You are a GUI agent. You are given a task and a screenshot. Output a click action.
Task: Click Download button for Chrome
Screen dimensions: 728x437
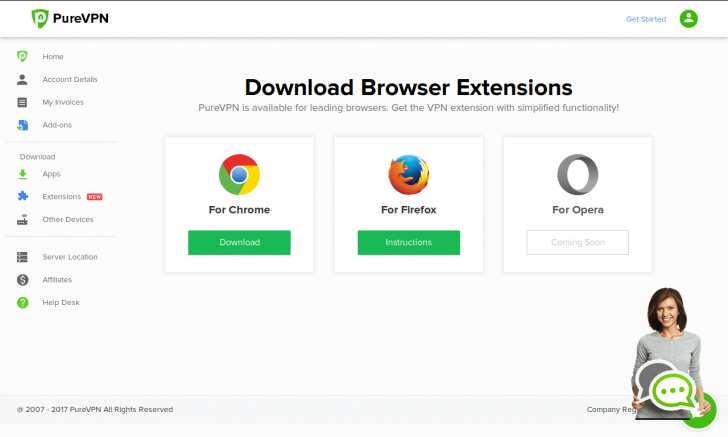coord(239,242)
